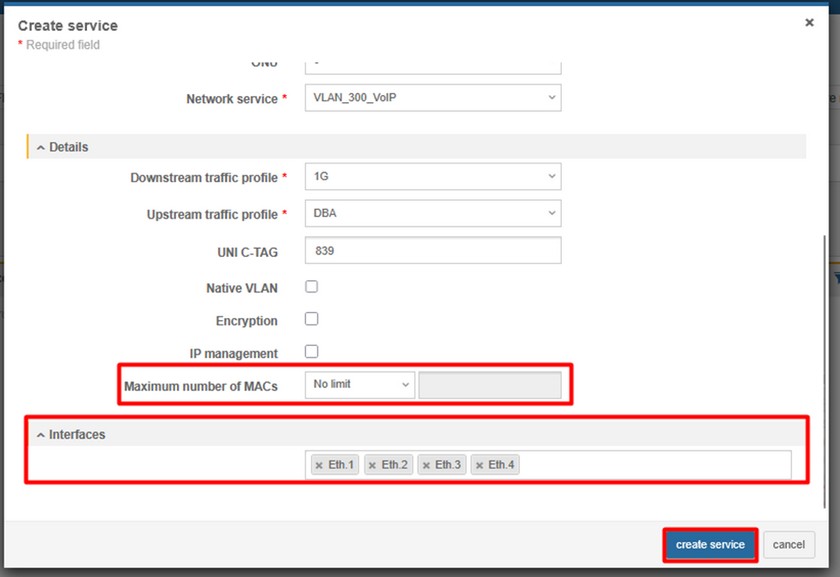Remove the Eth.4 interface tag
The width and height of the screenshot is (840, 577).
(479, 465)
